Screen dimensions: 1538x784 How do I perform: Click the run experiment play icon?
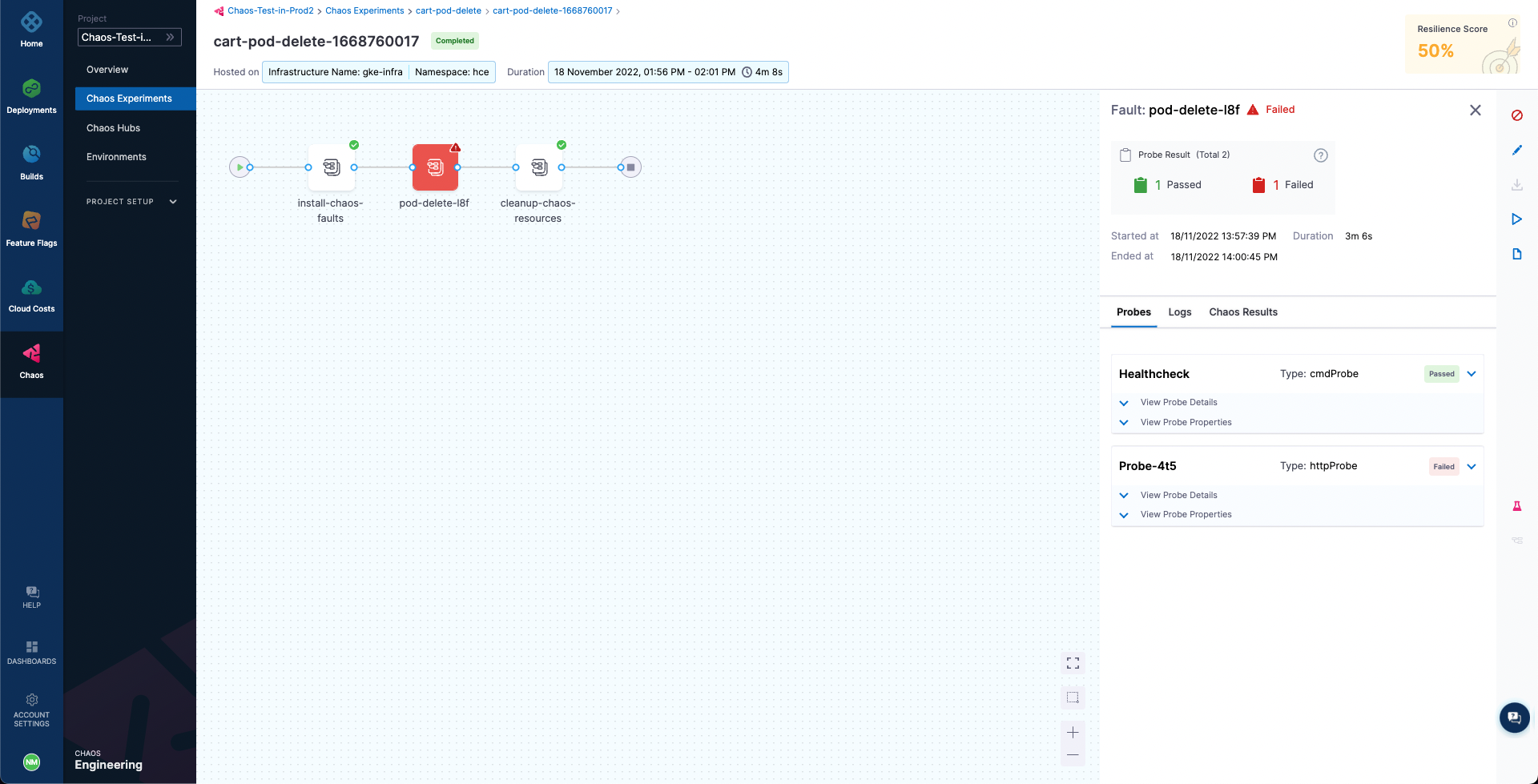point(1516,219)
